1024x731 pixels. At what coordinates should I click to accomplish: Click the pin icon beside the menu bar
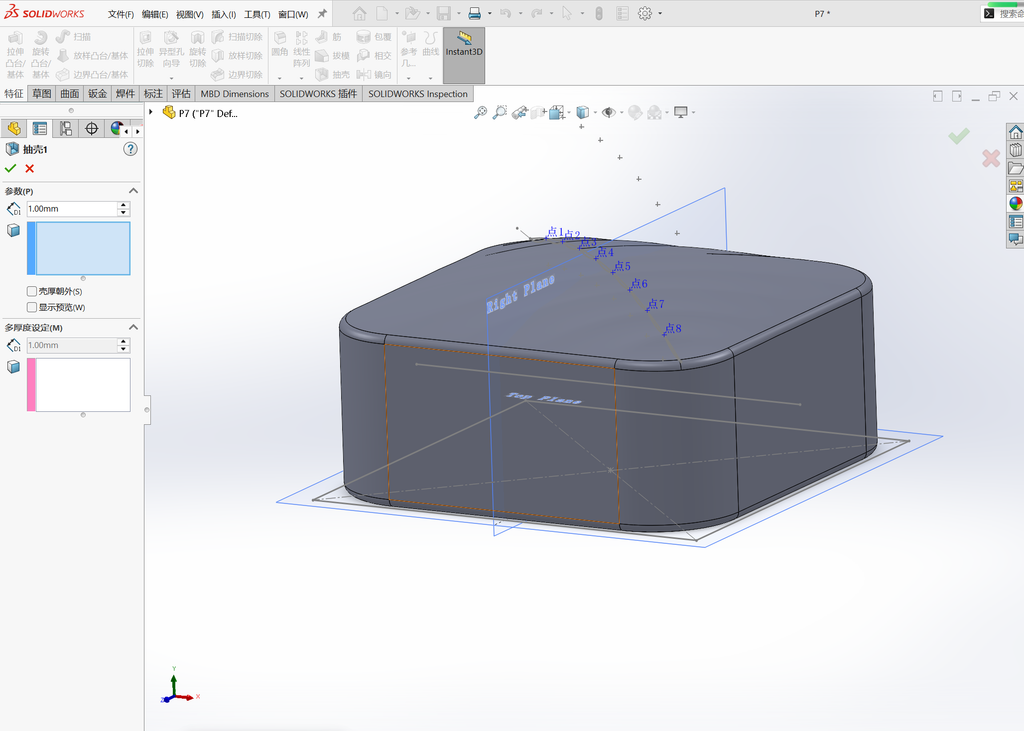coord(322,14)
